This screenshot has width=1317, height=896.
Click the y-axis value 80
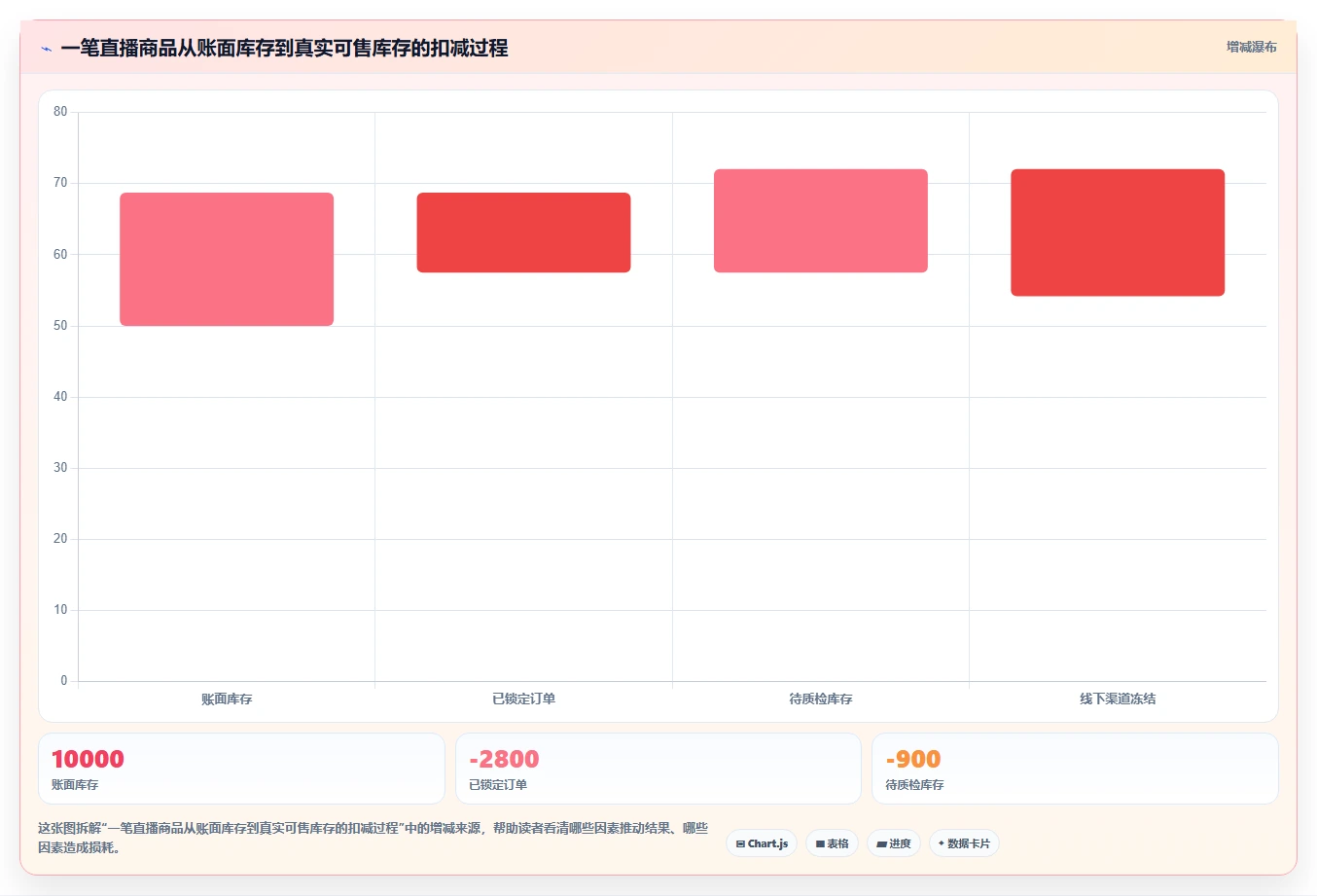tap(60, 112)
